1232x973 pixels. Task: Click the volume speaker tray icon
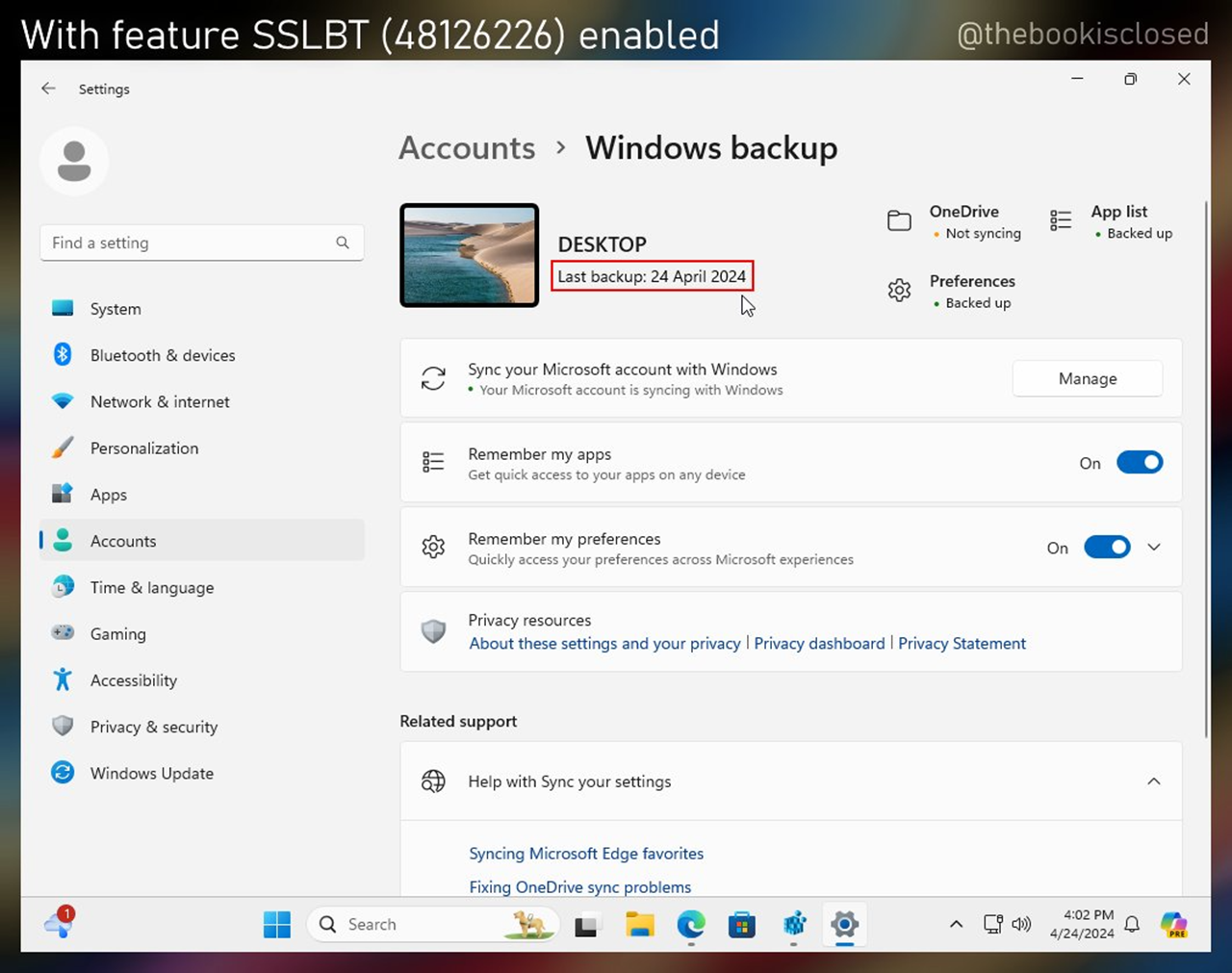pyautogui.click(x=1021, y=925)
